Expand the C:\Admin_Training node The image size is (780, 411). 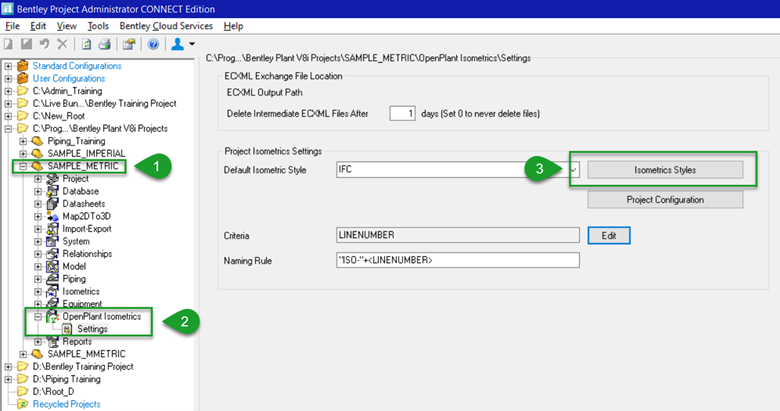(x=8, y=91)
